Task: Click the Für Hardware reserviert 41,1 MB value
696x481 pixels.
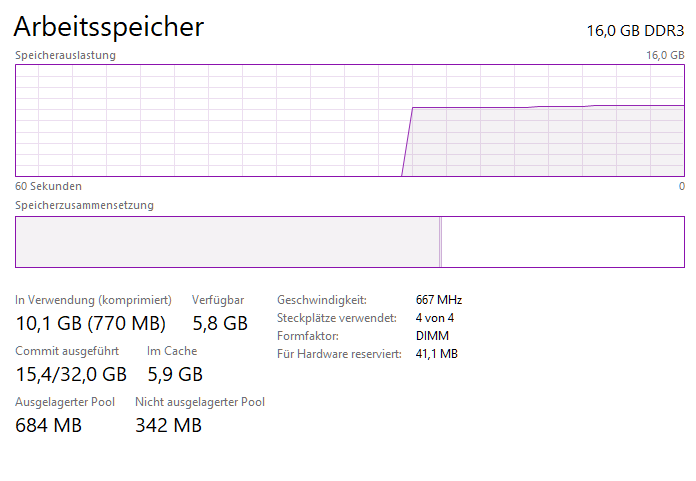Action: click(x=436, y=354)
